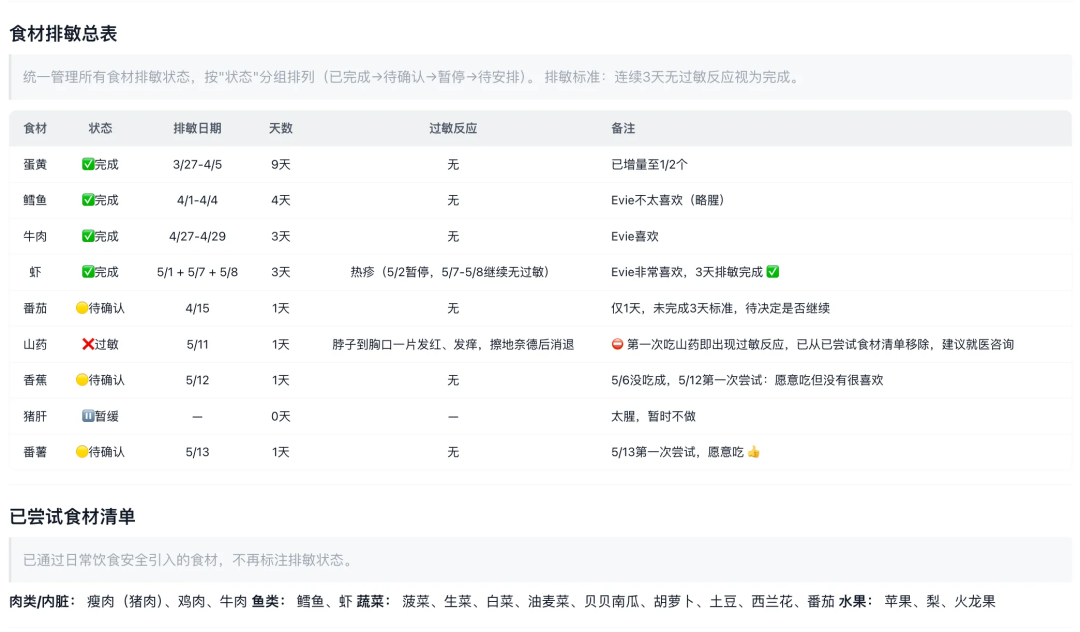Click the 香蕉 food name cell
Screen dimensions: 1080x632
(x=35, y=380)
